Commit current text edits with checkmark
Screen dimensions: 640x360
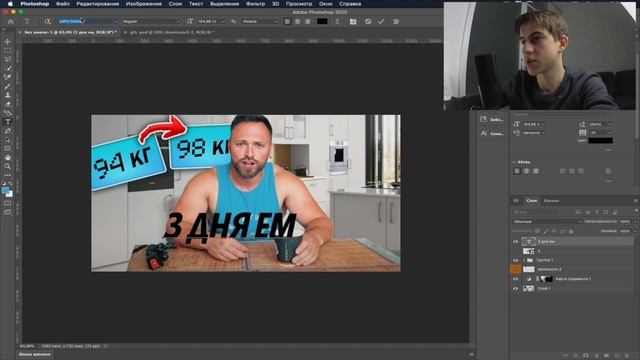click(381, 21)
